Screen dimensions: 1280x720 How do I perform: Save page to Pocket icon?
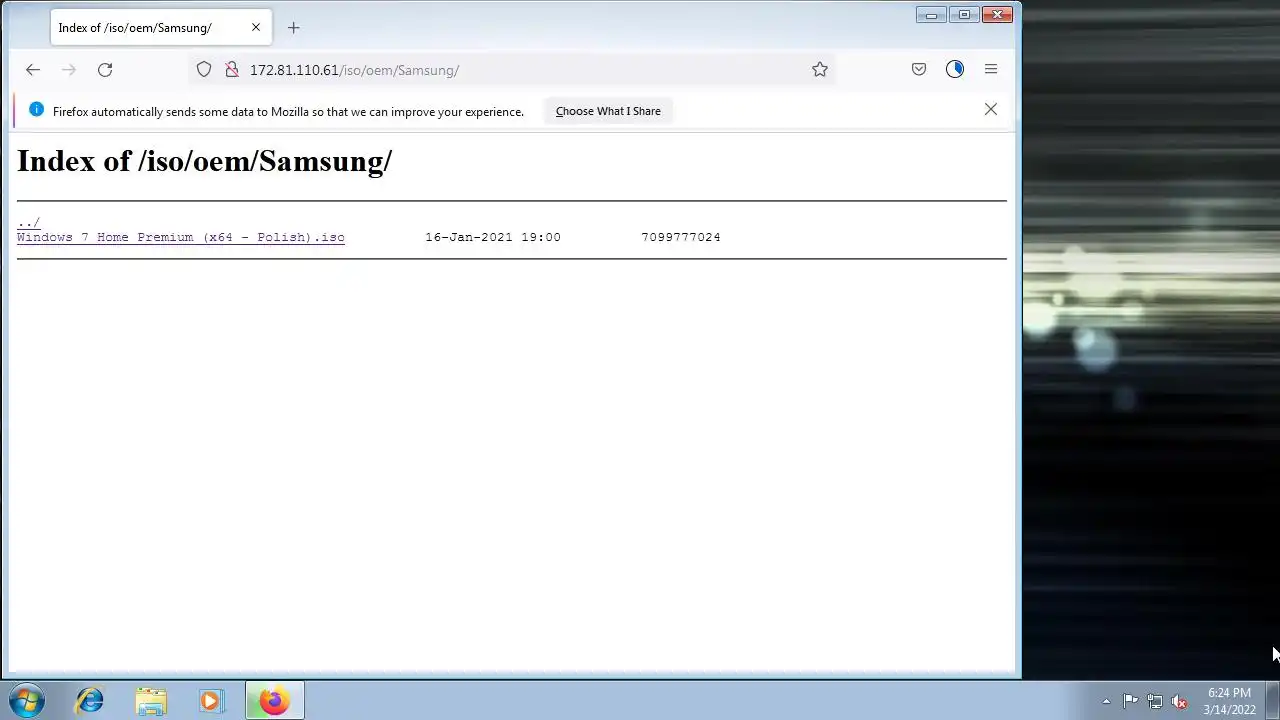pyautogui.click(x=919, y=70)
